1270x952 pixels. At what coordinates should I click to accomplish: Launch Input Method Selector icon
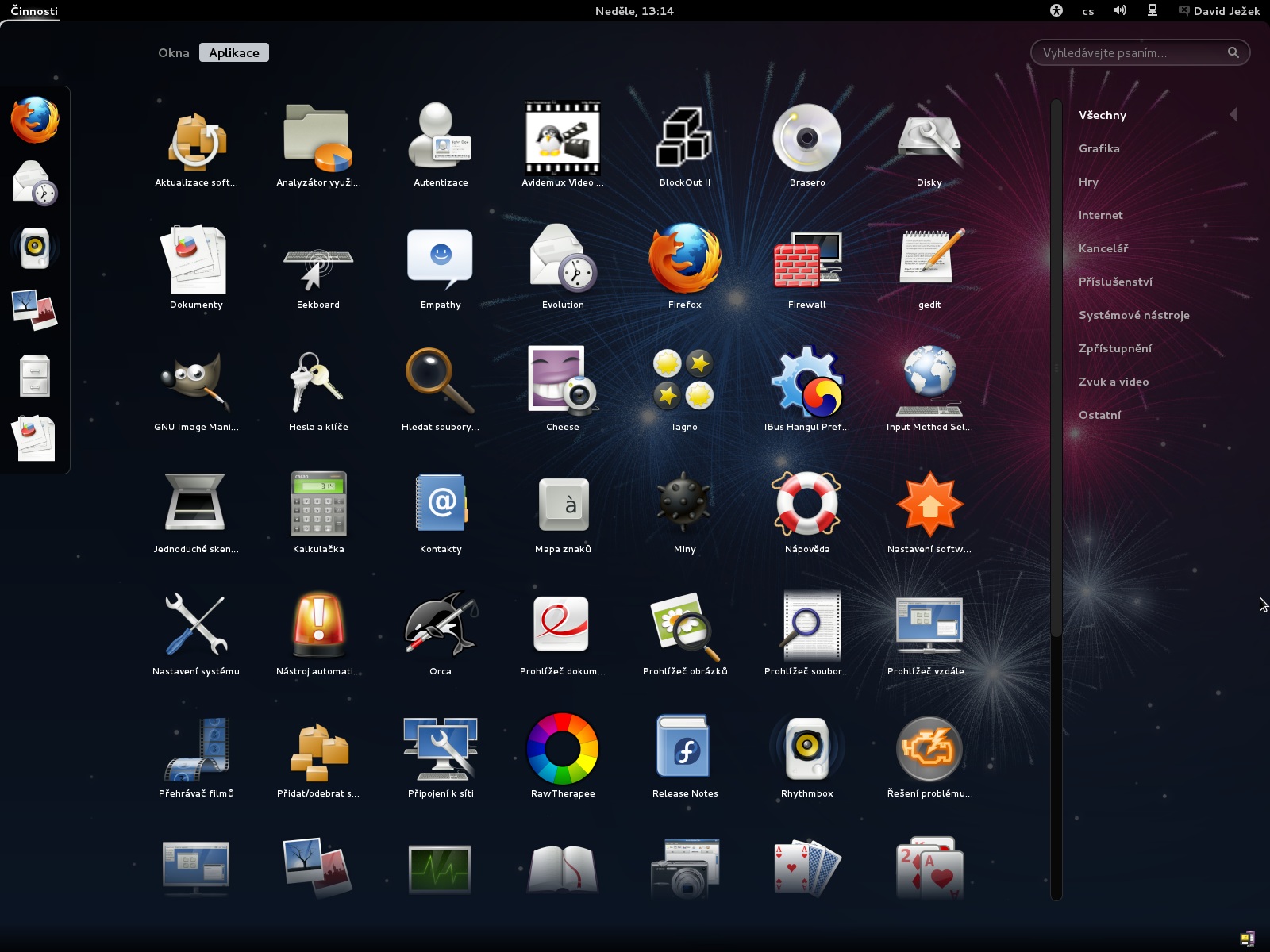(x=929, y=381)
